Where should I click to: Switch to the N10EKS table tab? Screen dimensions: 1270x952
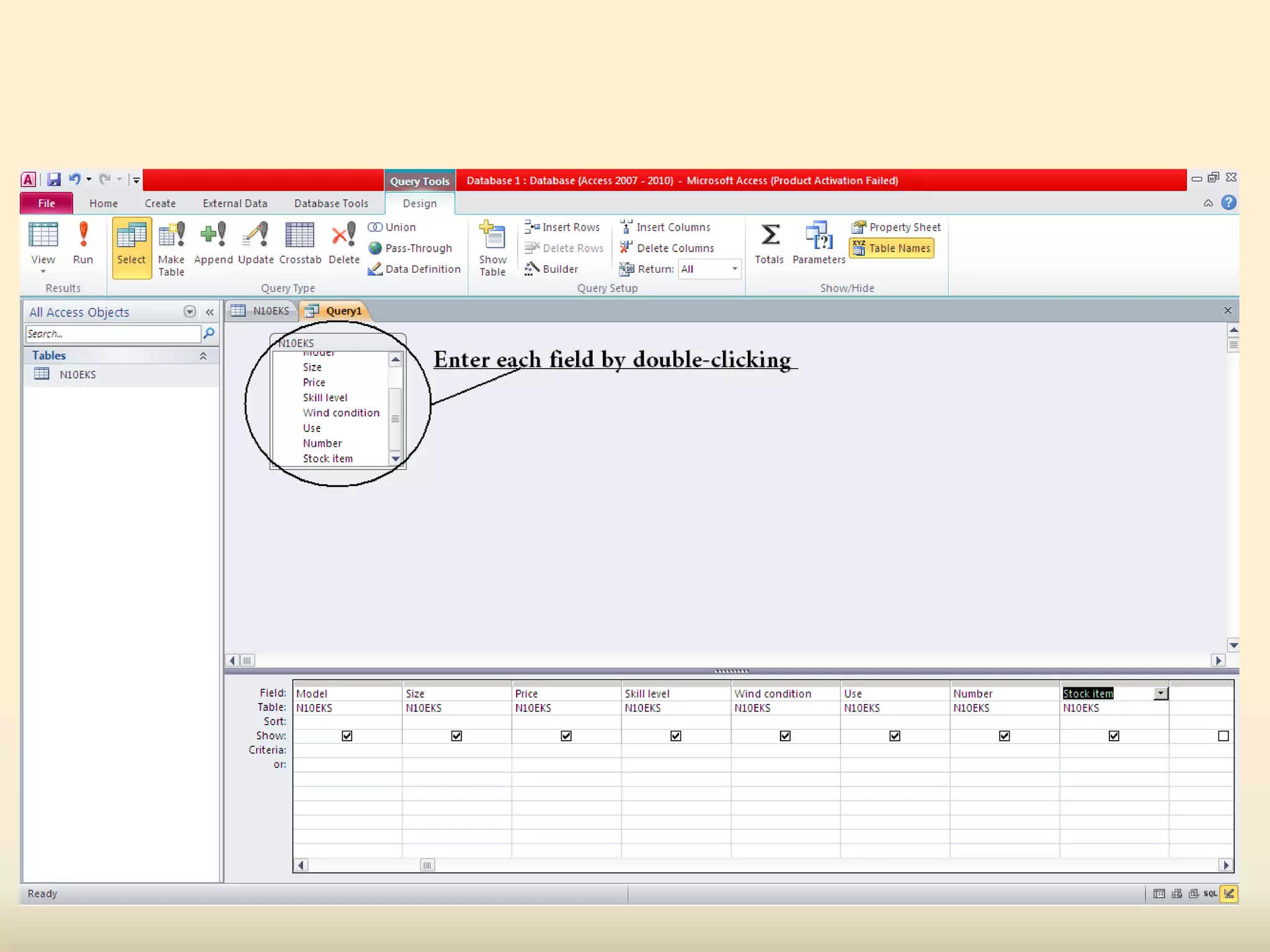262,311
